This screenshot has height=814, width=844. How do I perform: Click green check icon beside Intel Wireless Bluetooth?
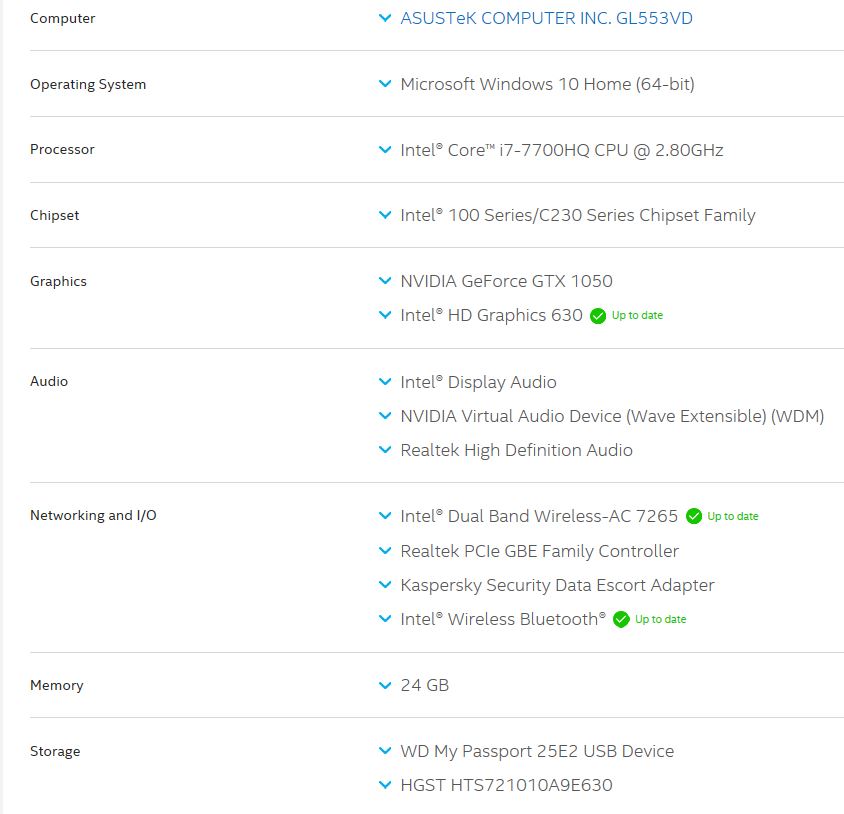(x=621, y=619)
